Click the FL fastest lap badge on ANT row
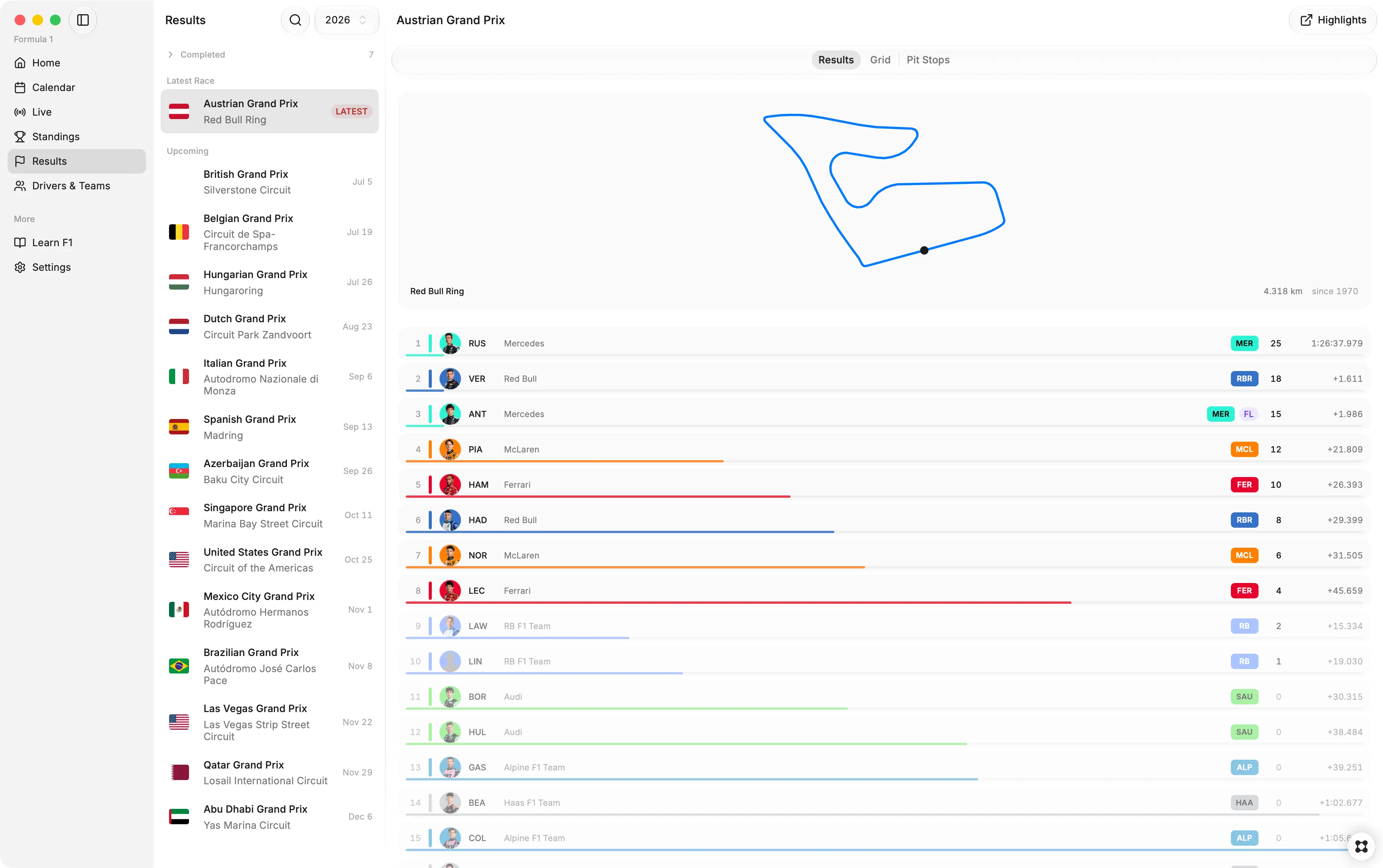The image size is (1383, 868). 1249,414
